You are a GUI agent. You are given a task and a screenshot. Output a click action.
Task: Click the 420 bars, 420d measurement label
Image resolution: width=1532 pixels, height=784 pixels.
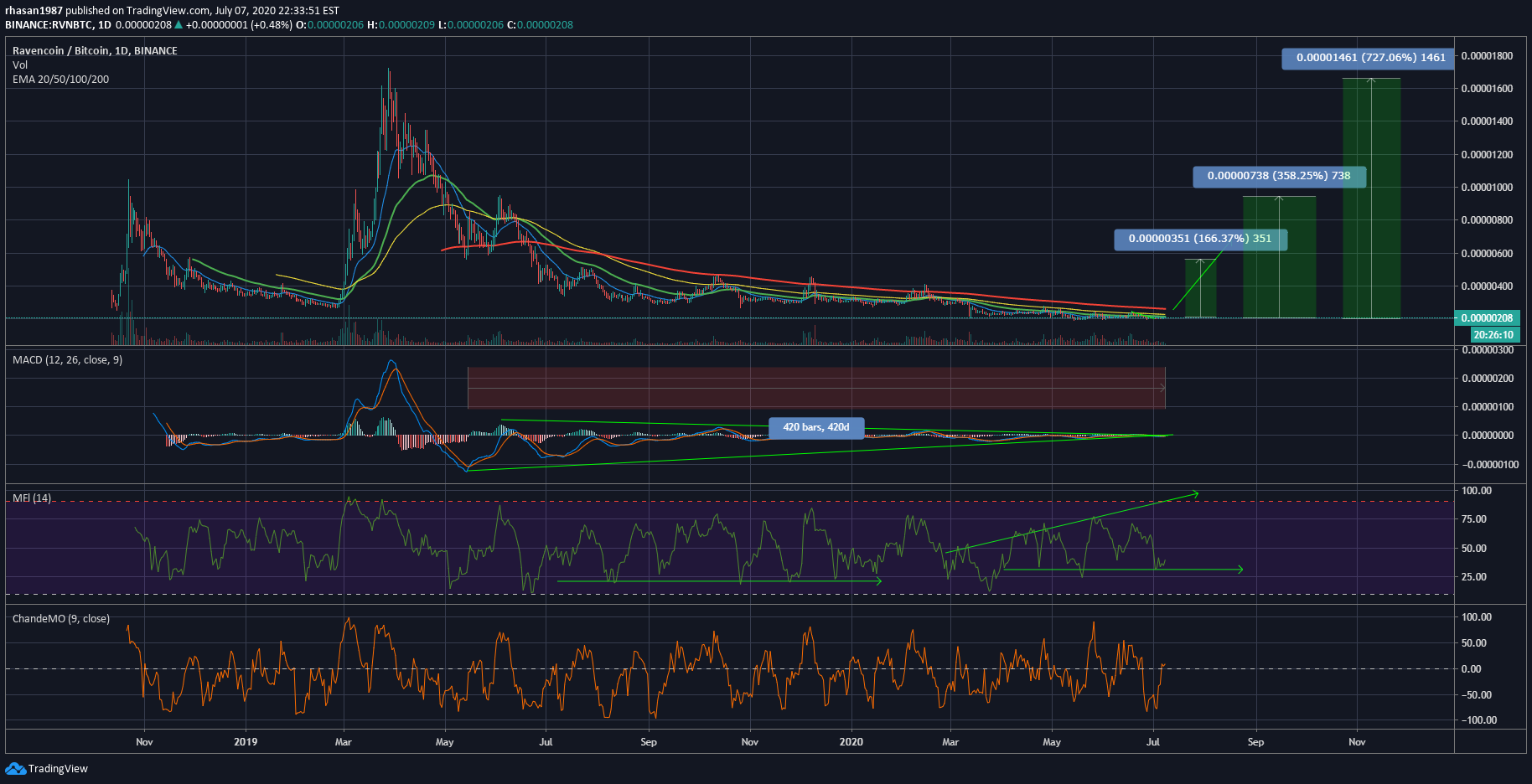[x=816, y=428]
